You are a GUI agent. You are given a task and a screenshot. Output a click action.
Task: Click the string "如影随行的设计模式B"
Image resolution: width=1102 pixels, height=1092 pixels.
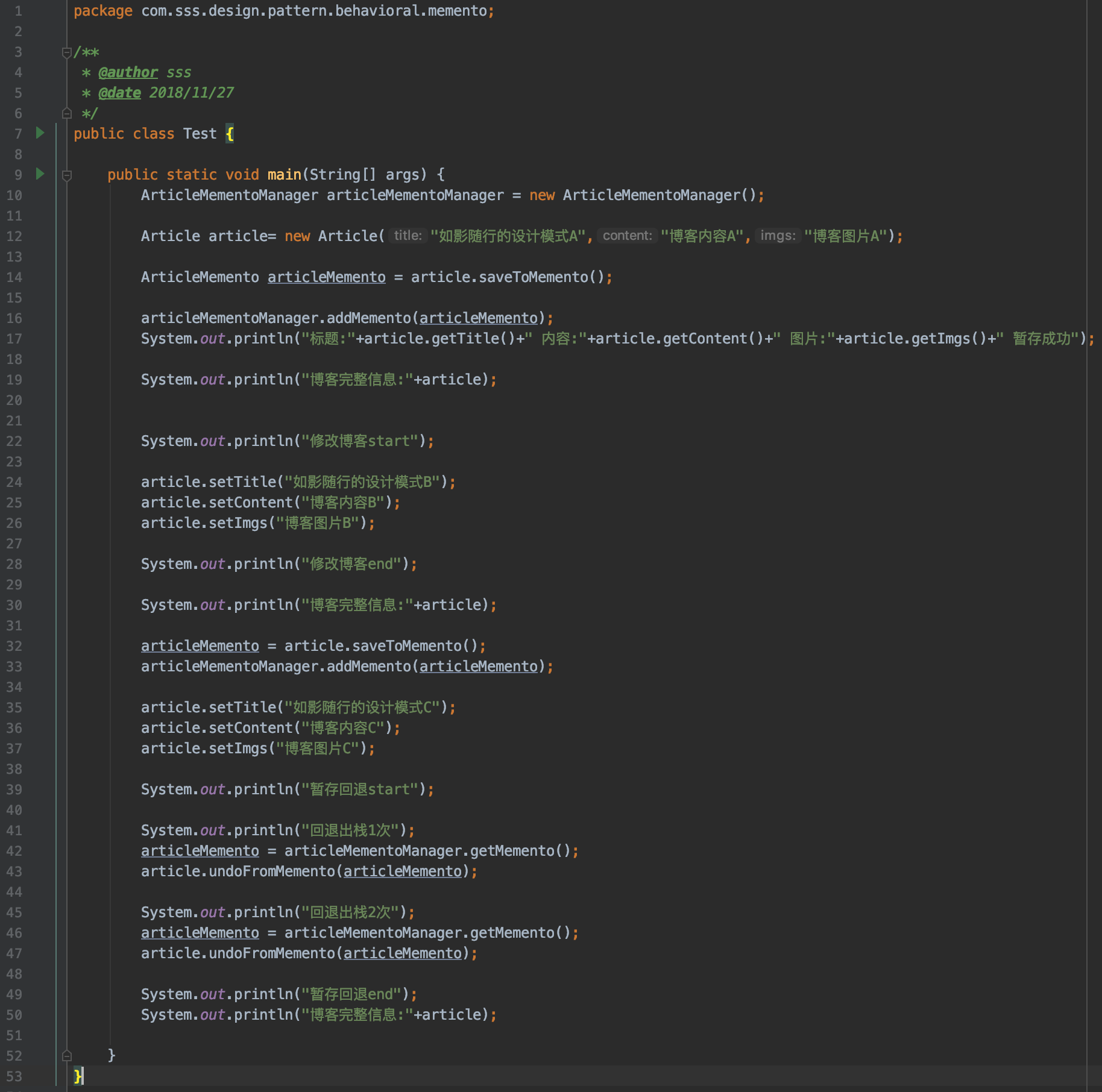tap(362, 482)
